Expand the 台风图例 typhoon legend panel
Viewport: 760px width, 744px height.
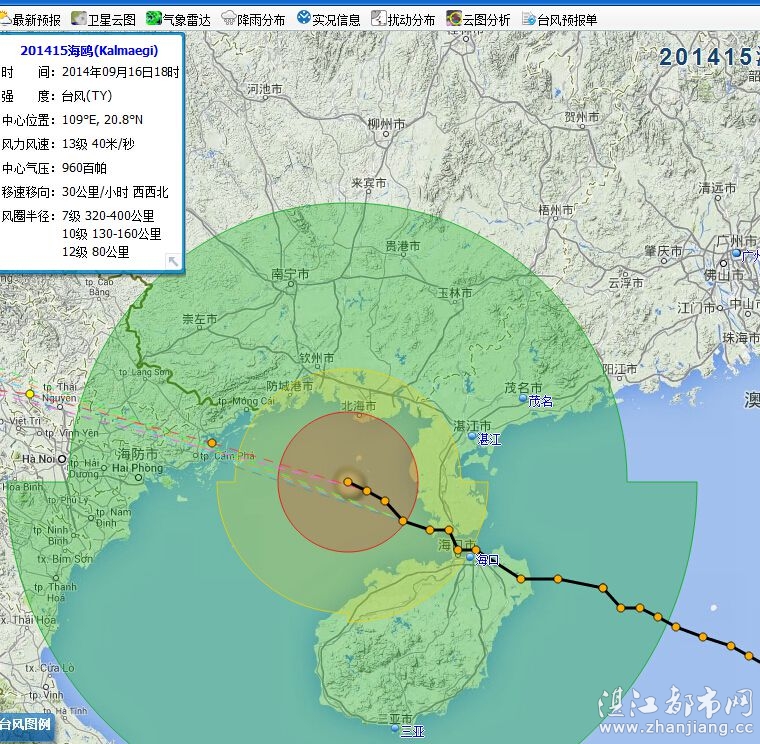point(25,724)
